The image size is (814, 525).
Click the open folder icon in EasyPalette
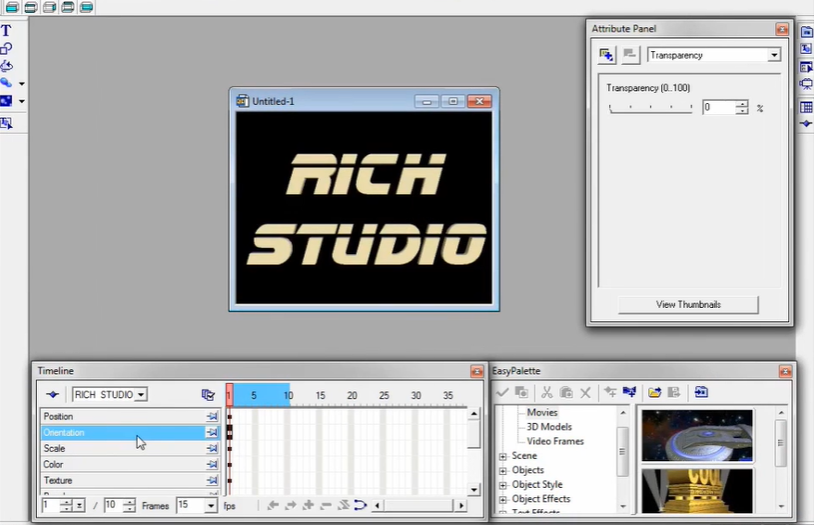click(x=654, y=393)
